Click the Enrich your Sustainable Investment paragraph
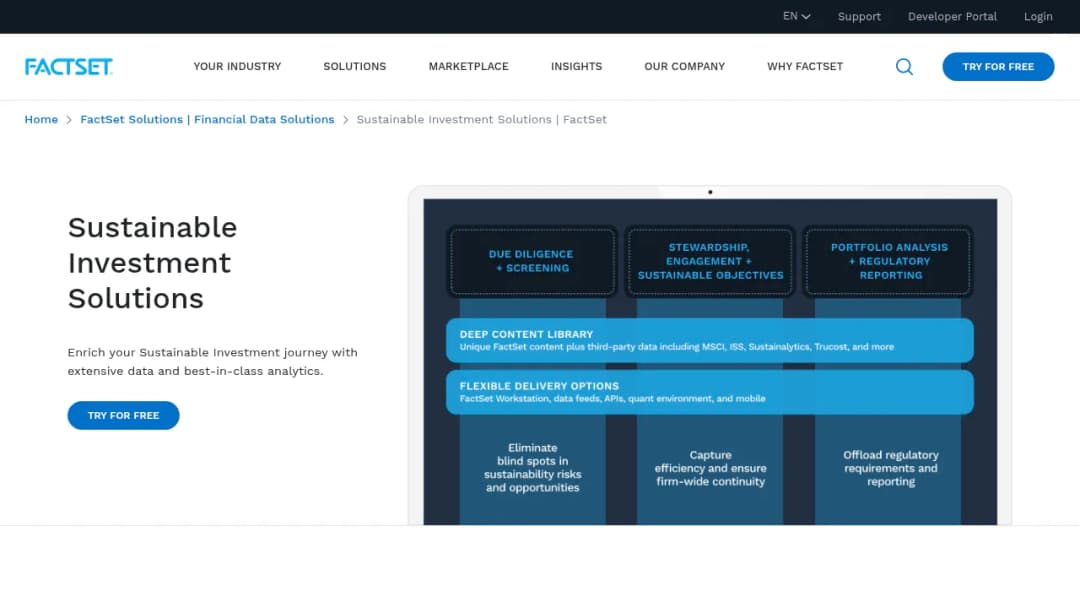Image resolution: width=1080 pixels, height=608 pixels. [212, 361]
